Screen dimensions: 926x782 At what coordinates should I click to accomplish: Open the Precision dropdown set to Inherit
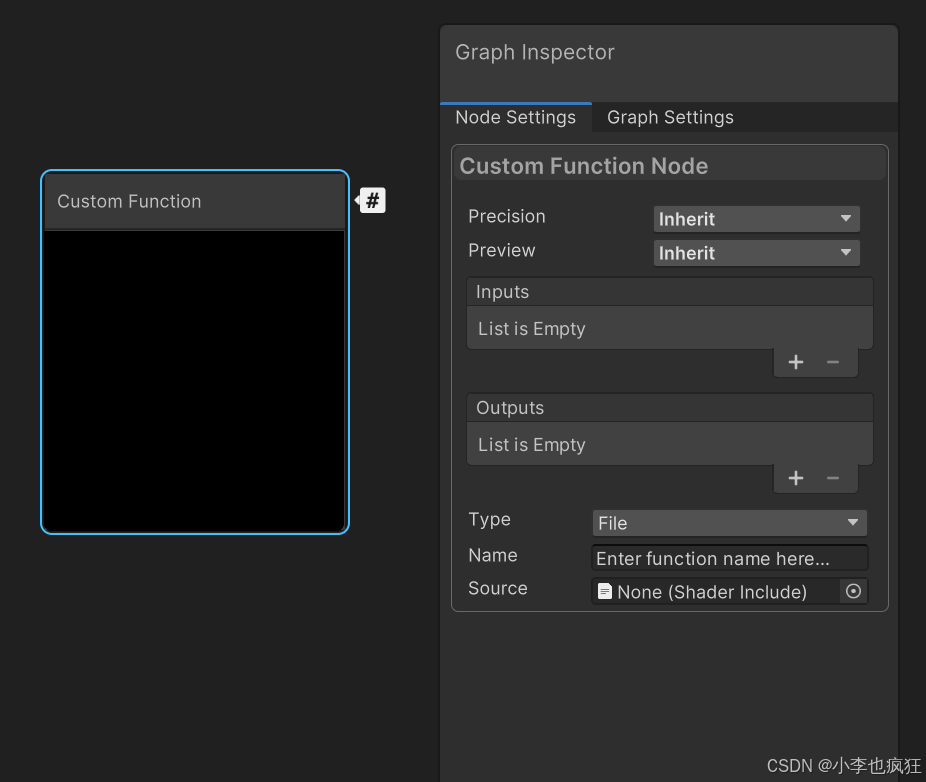756,218
